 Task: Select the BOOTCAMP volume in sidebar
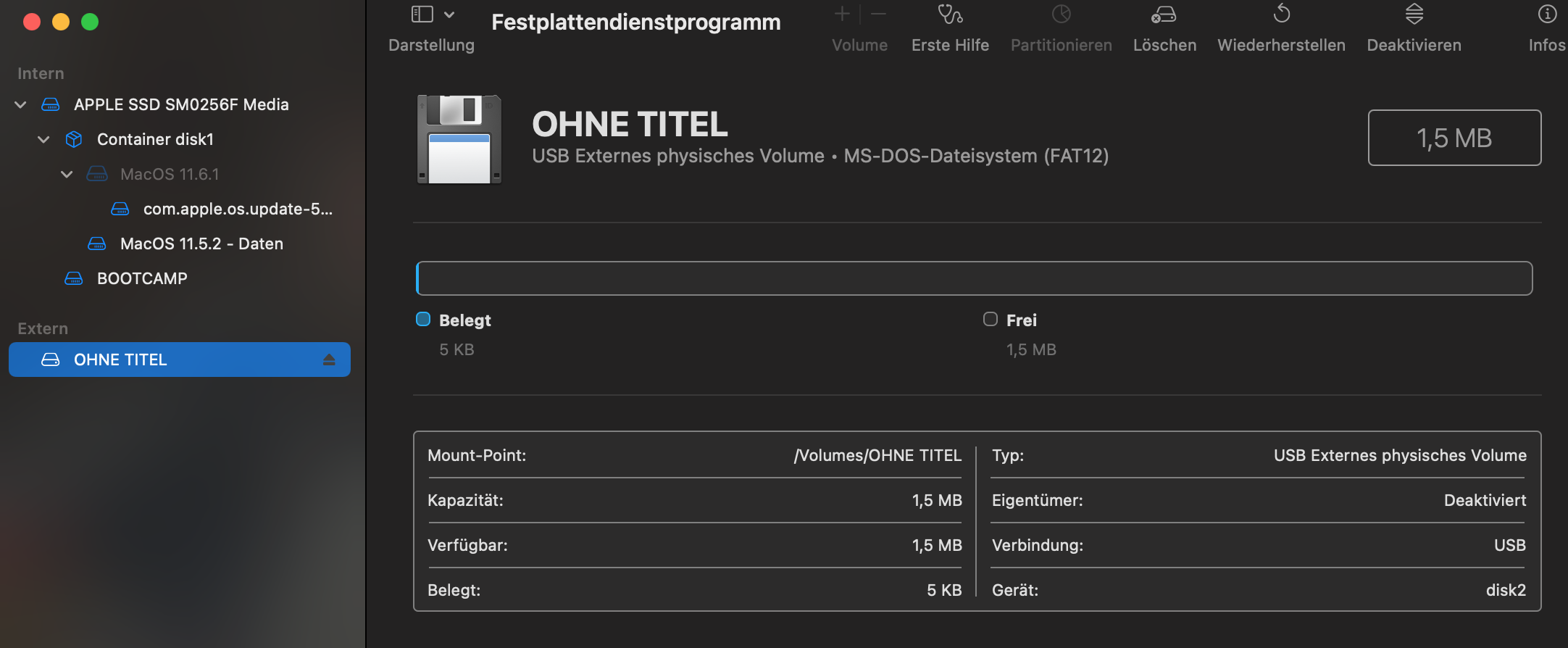pyautogui.click(x=142, y=278)
